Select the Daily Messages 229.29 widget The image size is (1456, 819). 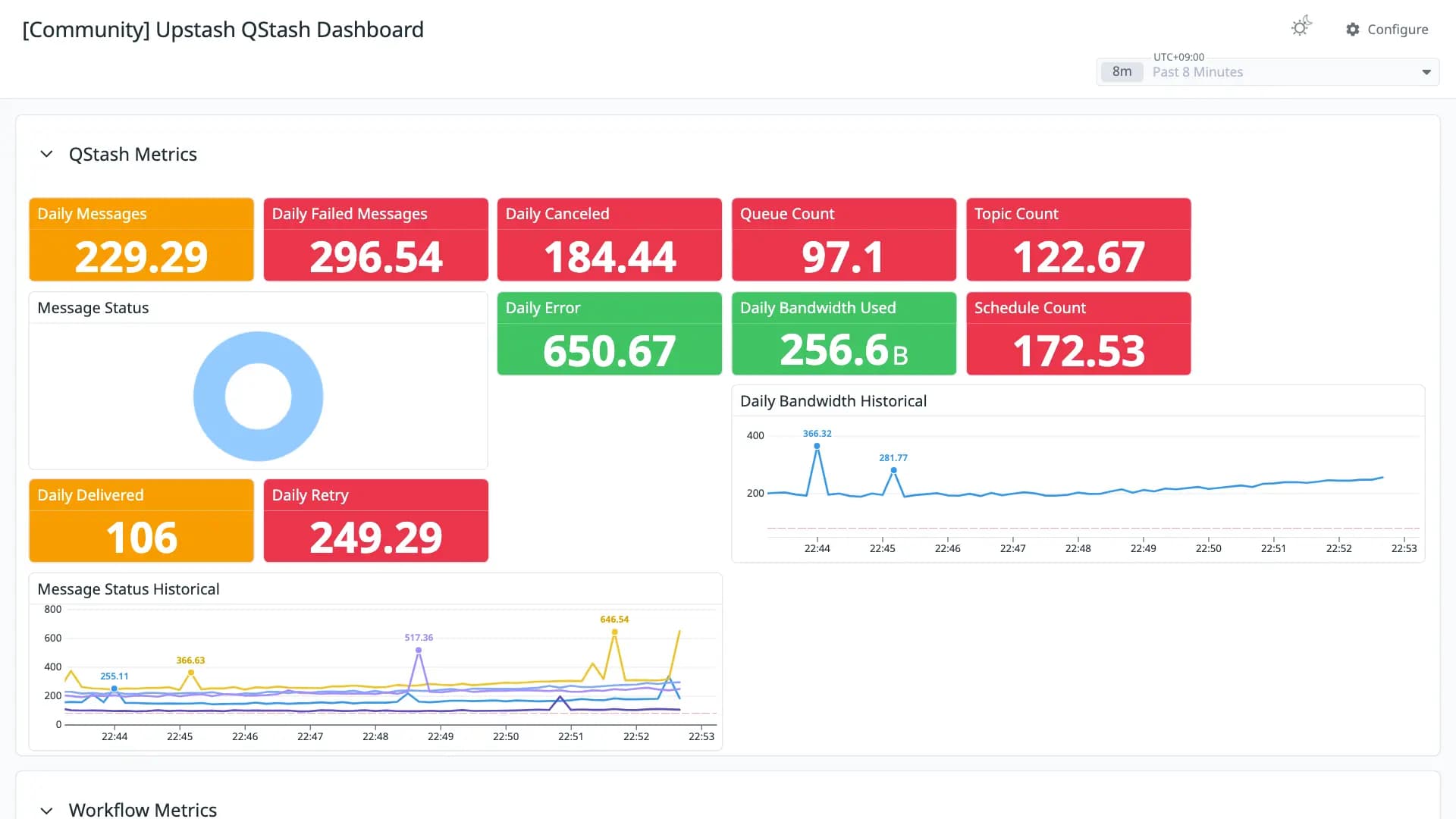click(141, 240)
